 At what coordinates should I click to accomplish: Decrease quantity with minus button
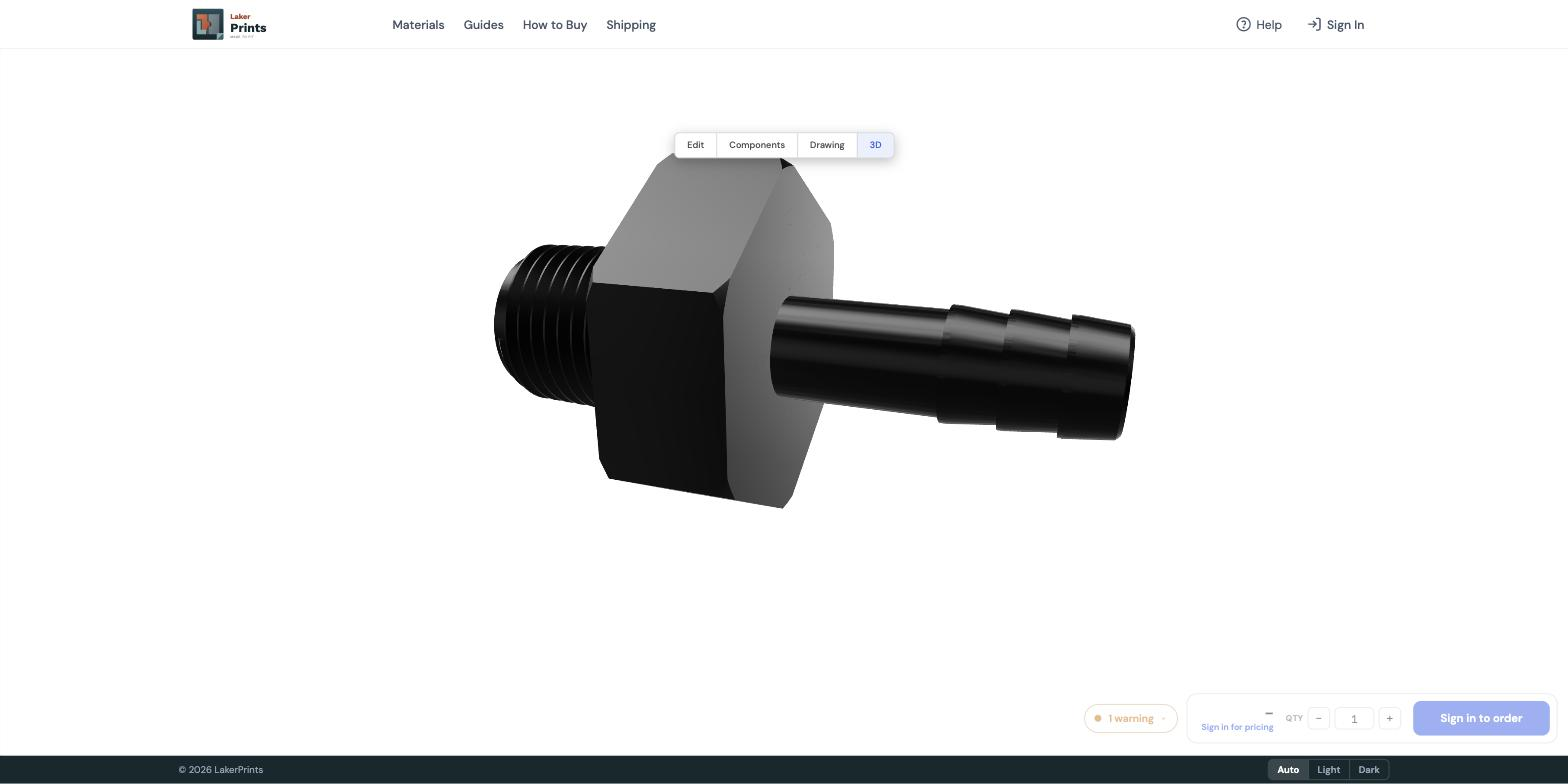tap(1318, 718)
